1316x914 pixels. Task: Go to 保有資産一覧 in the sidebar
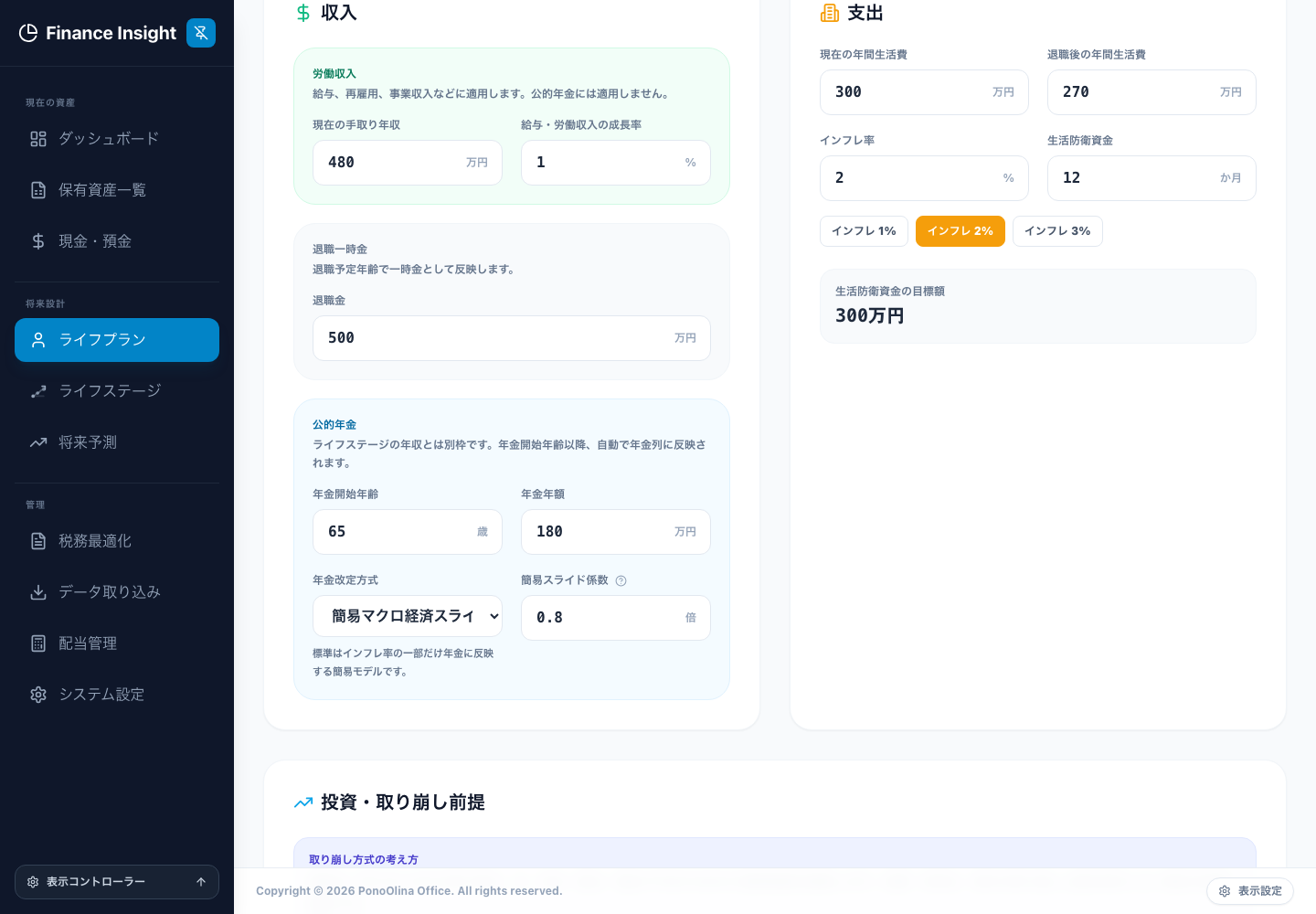click(x=117, y=190)
